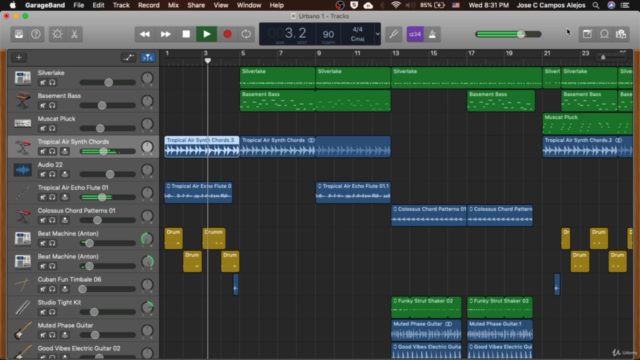Open the Note Pad button
Image resolution: width=640 pixels, height=360 pixels.
click(x=587, y=34)
